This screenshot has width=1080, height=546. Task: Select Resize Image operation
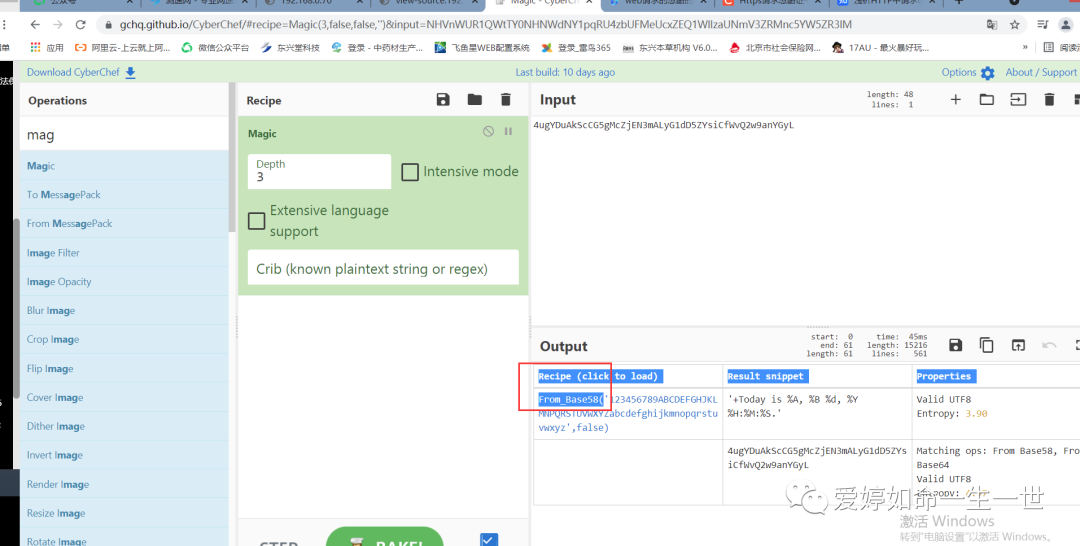point(124,513)
